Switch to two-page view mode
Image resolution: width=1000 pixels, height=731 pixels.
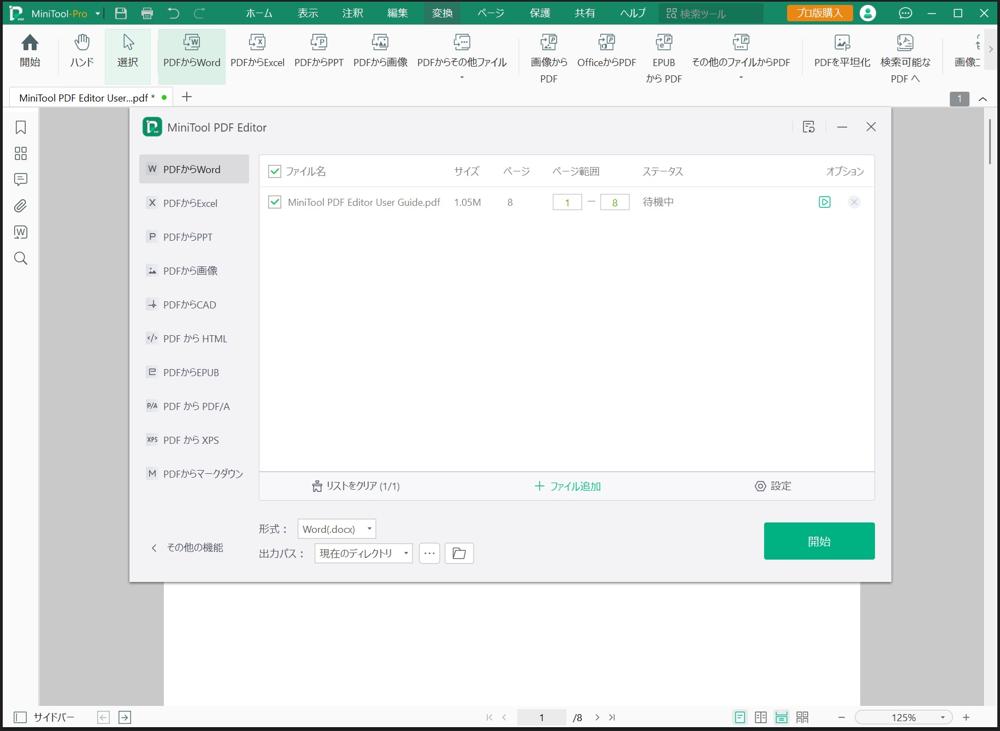[761, 718]
